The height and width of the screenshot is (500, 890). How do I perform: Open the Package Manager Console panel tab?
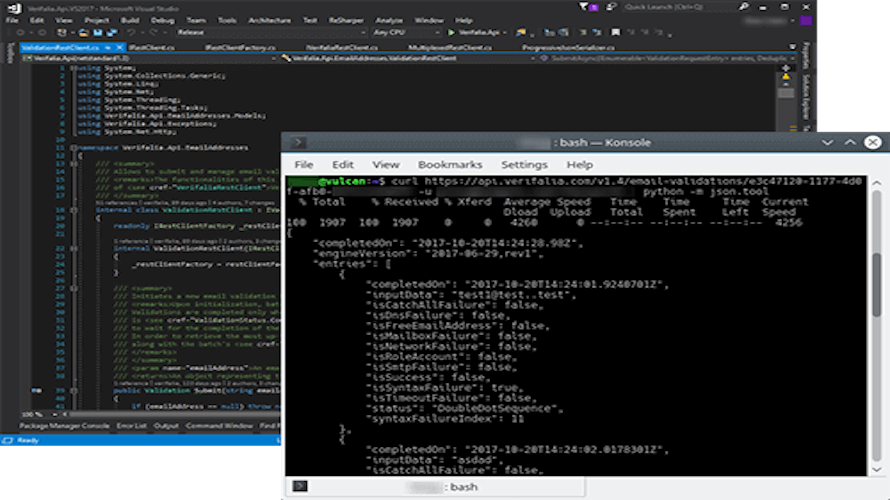pyautogui.click(x=64, y=426)
